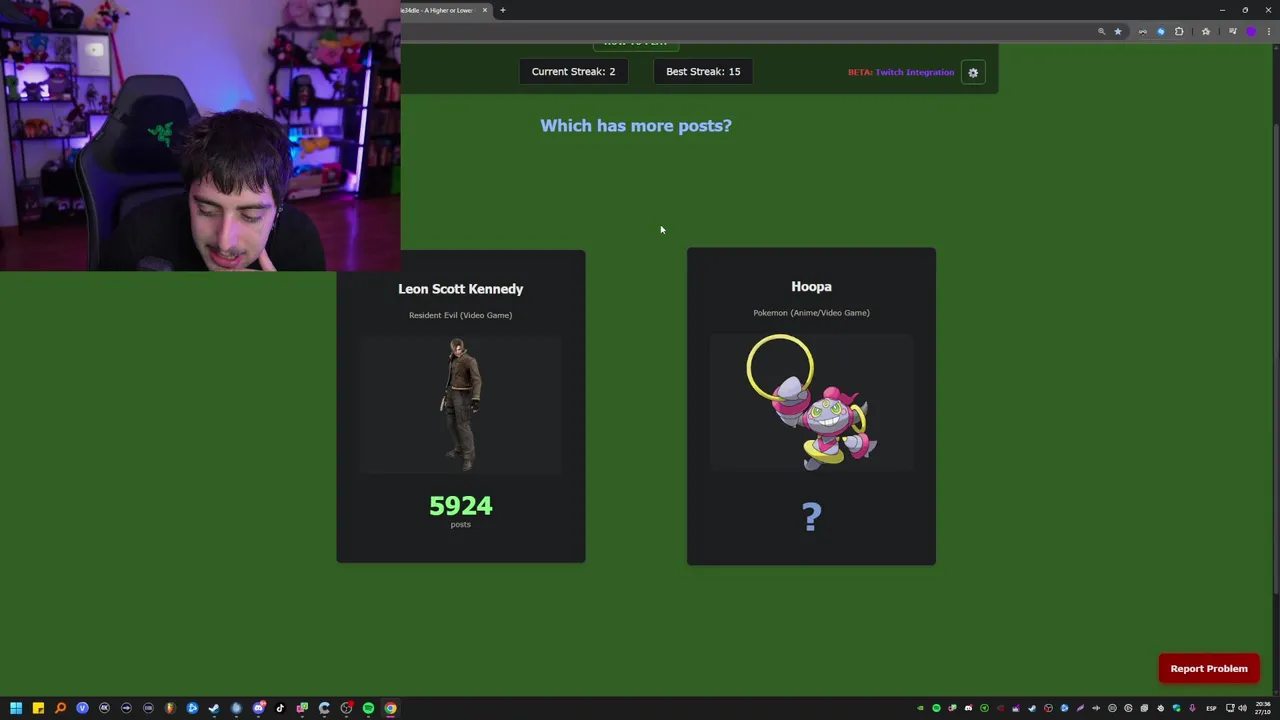Click the NVIDIA tray icon
The image size is (1280, 720).
coord(920,708)
